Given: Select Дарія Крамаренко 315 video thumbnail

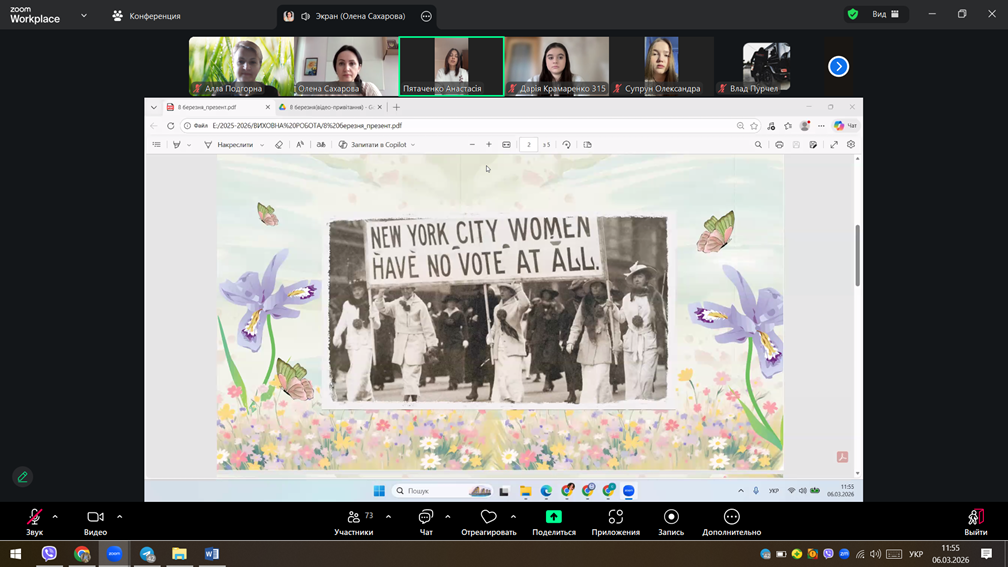Looking at the screenshot, I should pyautogui.click(x=557, y=66).
